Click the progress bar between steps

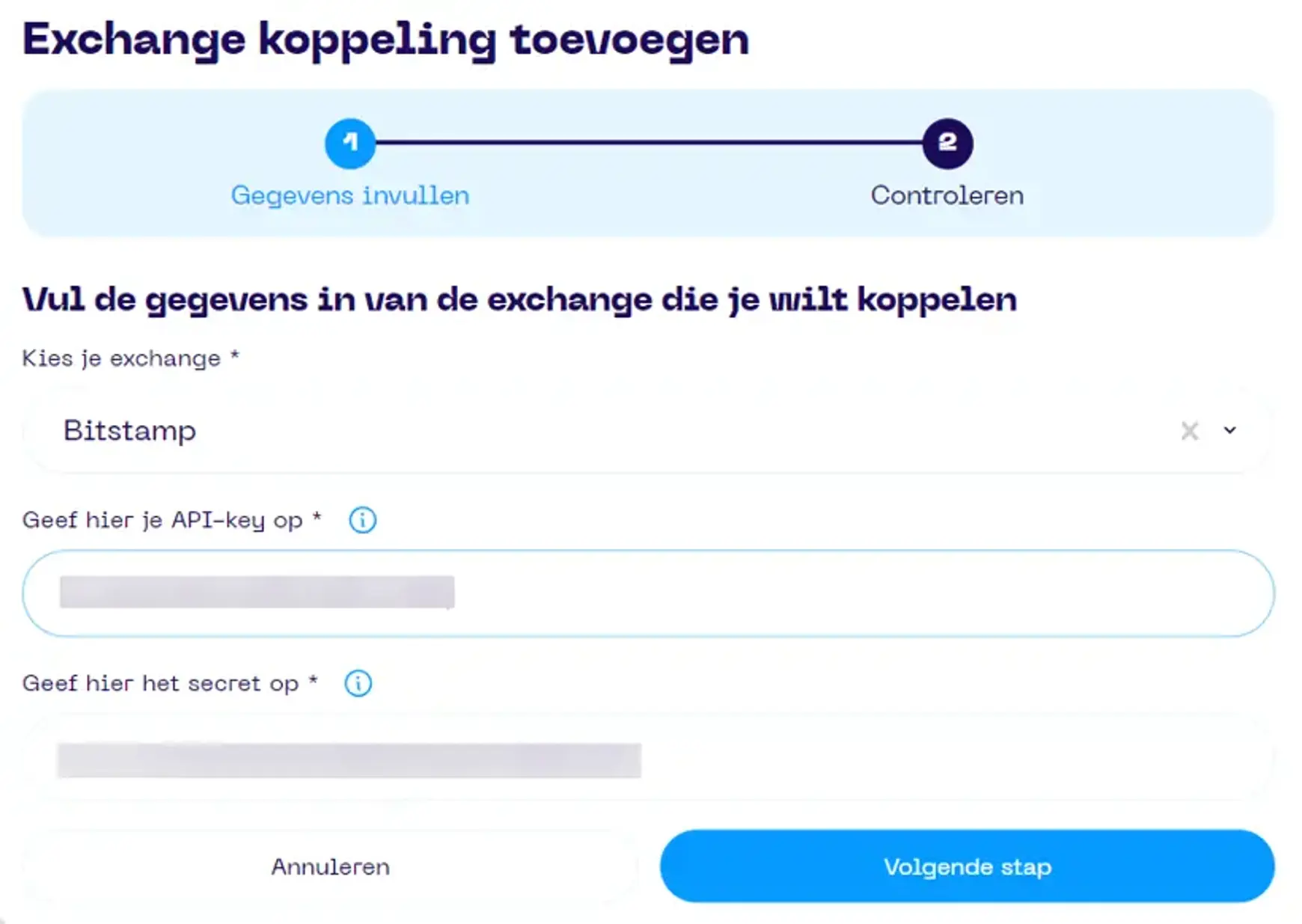tap(648, 144)
